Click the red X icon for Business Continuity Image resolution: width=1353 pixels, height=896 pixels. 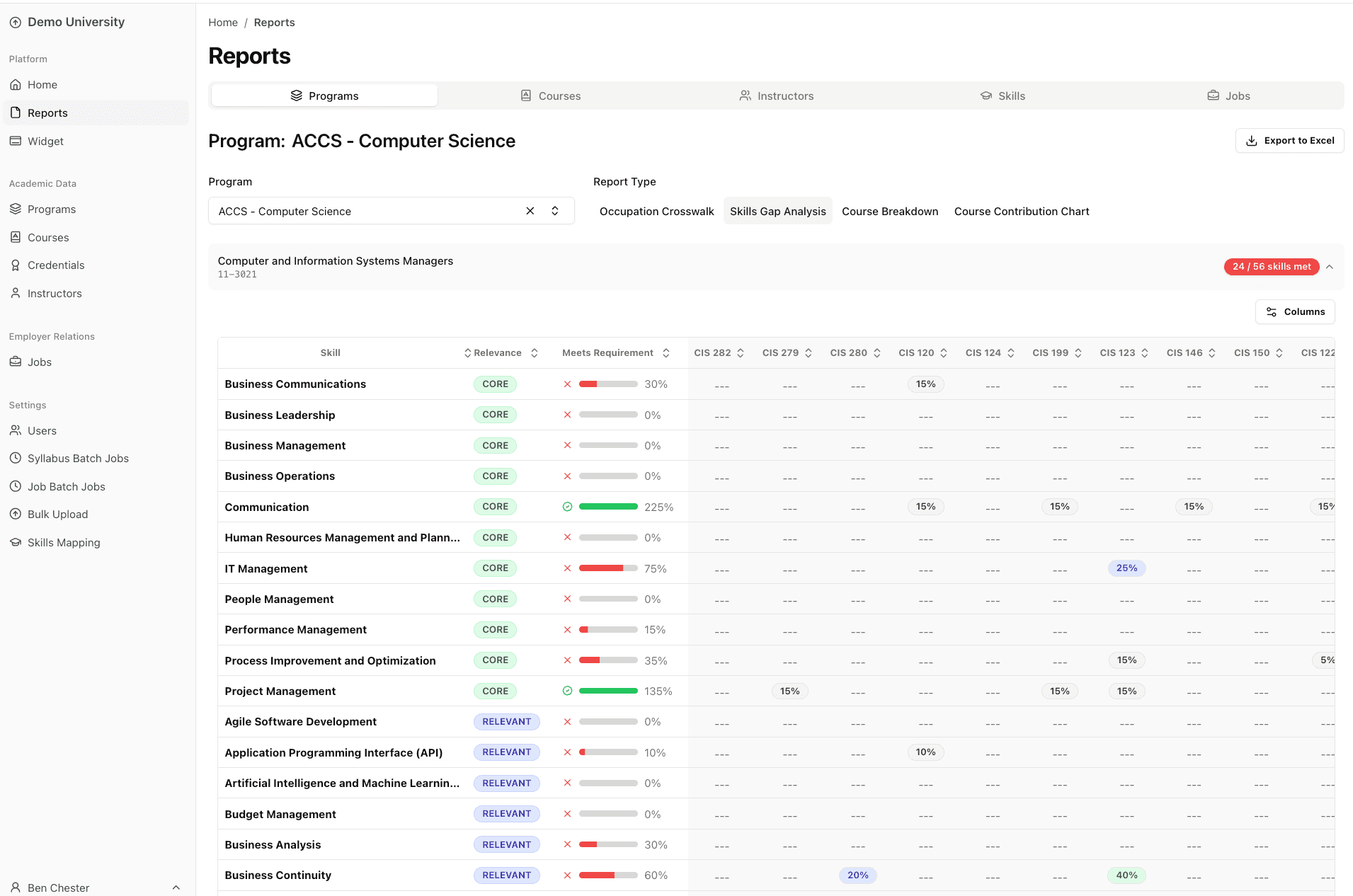tap(567, 875)
